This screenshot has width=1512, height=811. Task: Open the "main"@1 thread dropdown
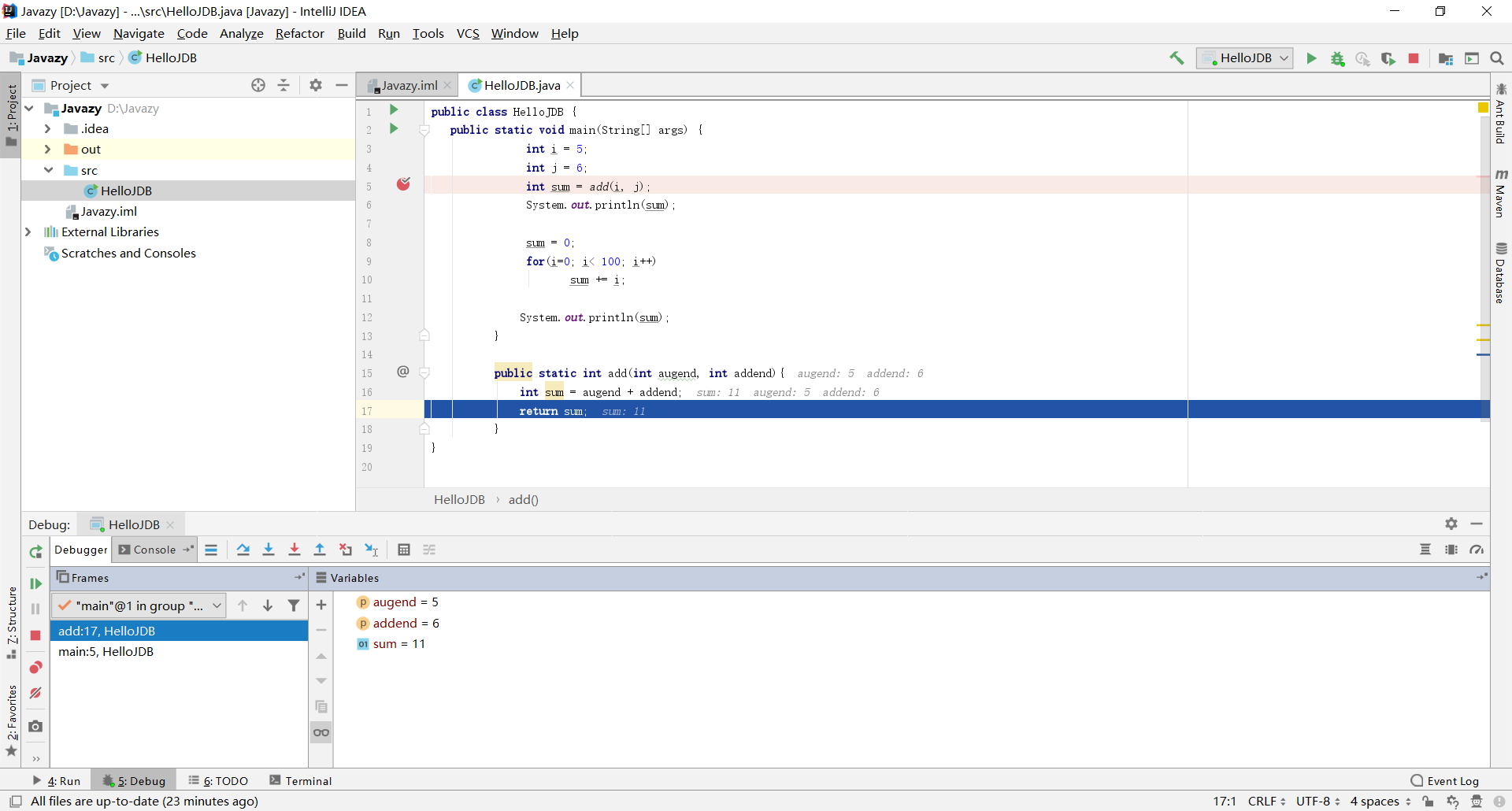pos(139,605)
